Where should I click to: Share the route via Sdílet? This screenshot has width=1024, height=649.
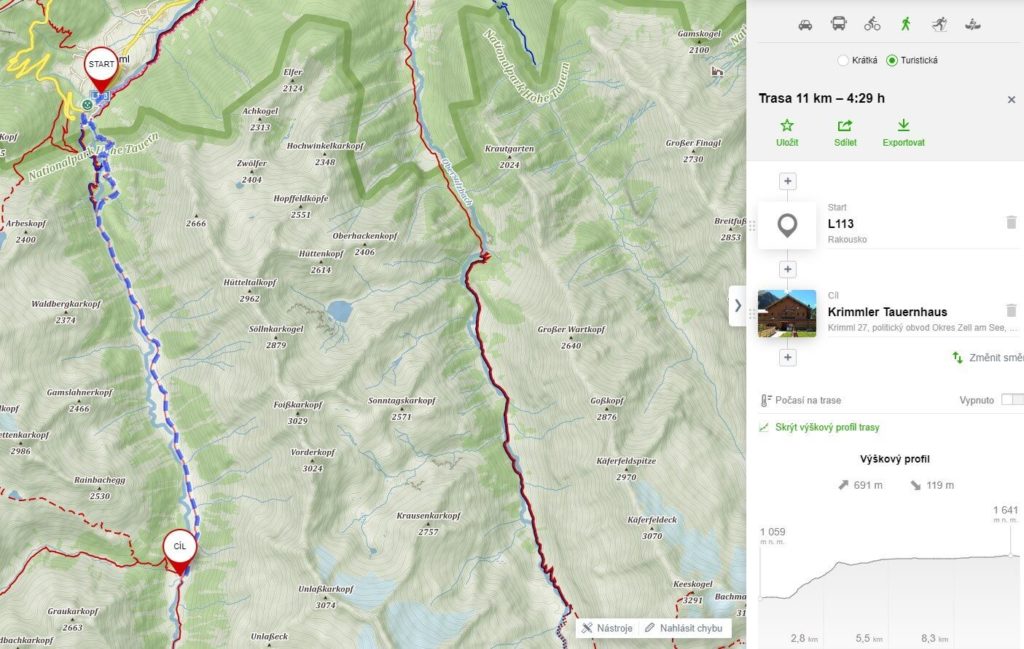tap(845, 132)
